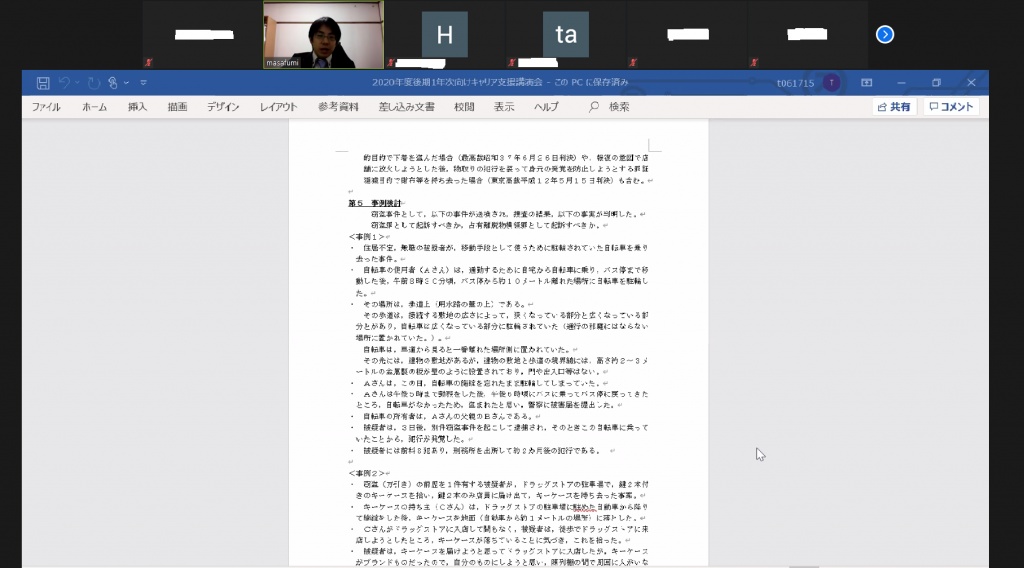Select participant tile labeled ta
This screenshot has width=1024, height=568.
(566, 34)
